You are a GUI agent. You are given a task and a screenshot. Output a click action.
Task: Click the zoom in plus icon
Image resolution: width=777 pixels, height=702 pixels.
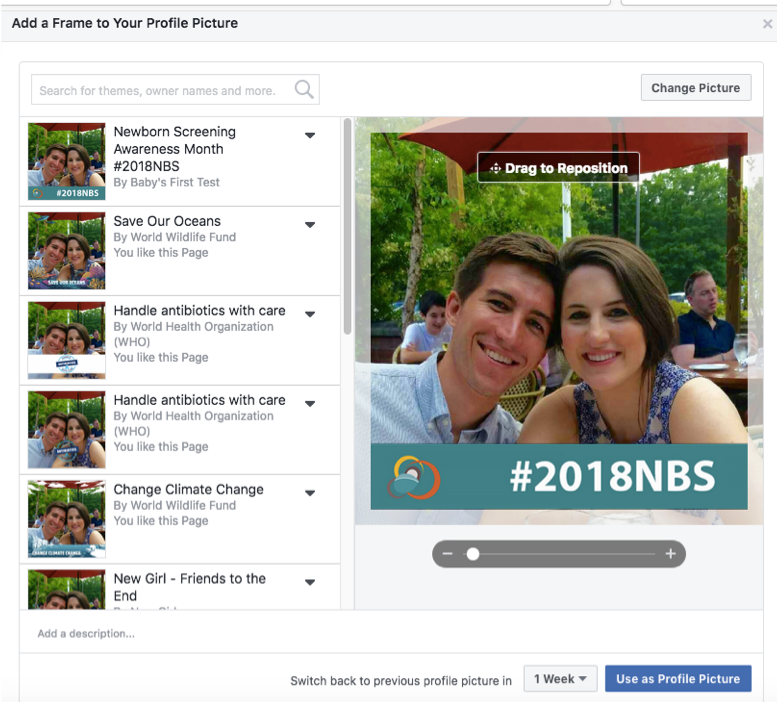click(670, 553)
